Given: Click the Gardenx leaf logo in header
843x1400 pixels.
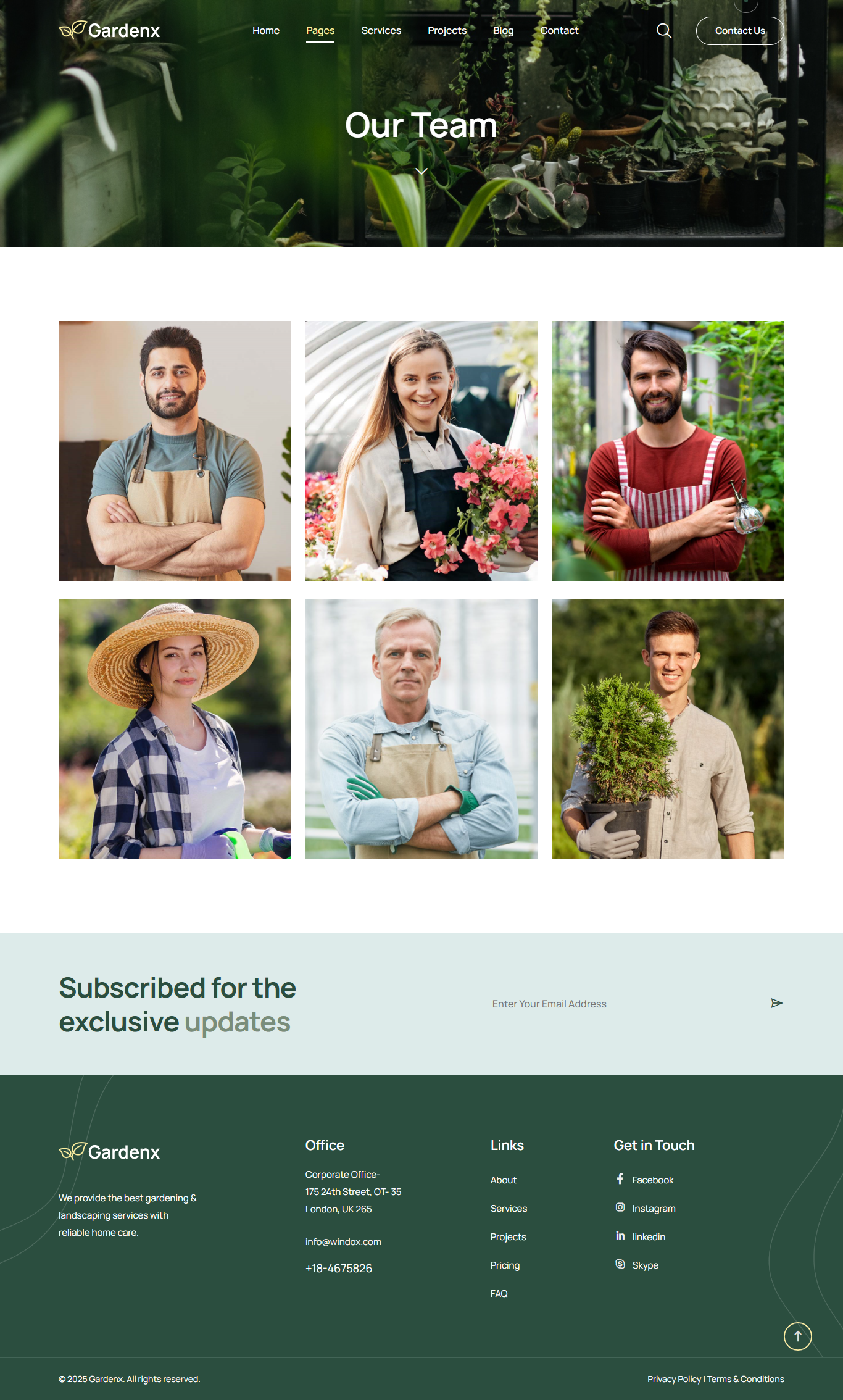Looking at the screenshot, I should 109,30.
